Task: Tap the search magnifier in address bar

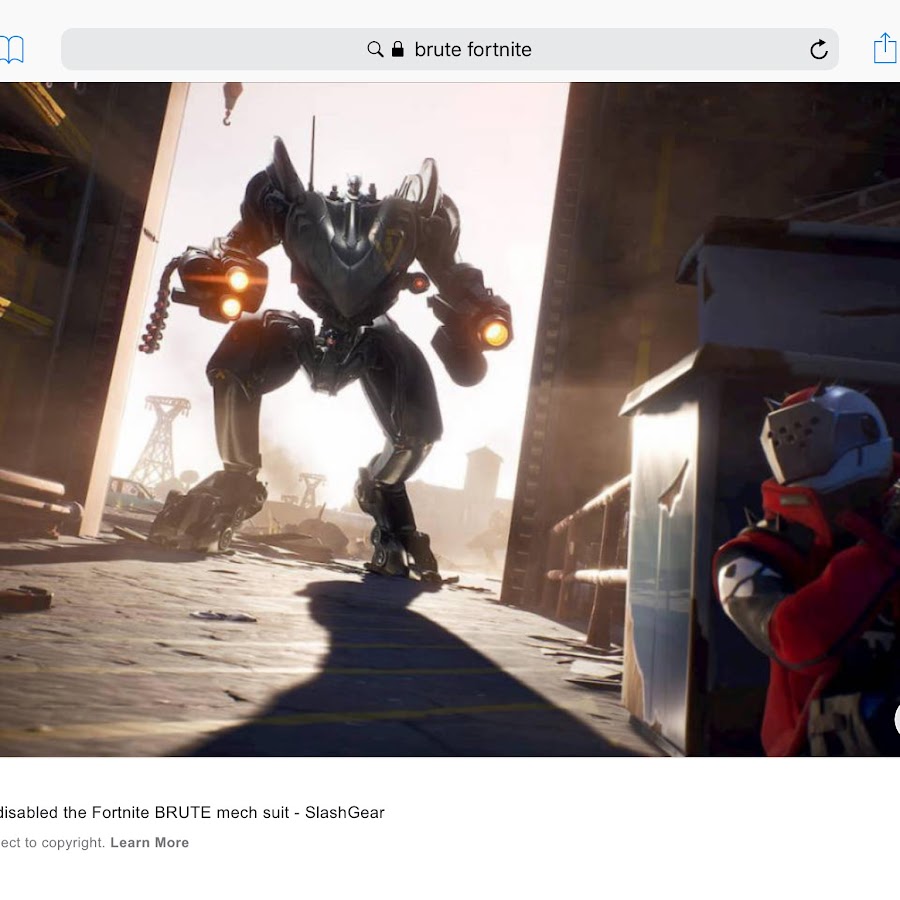Action: click(x=375, y=49)
